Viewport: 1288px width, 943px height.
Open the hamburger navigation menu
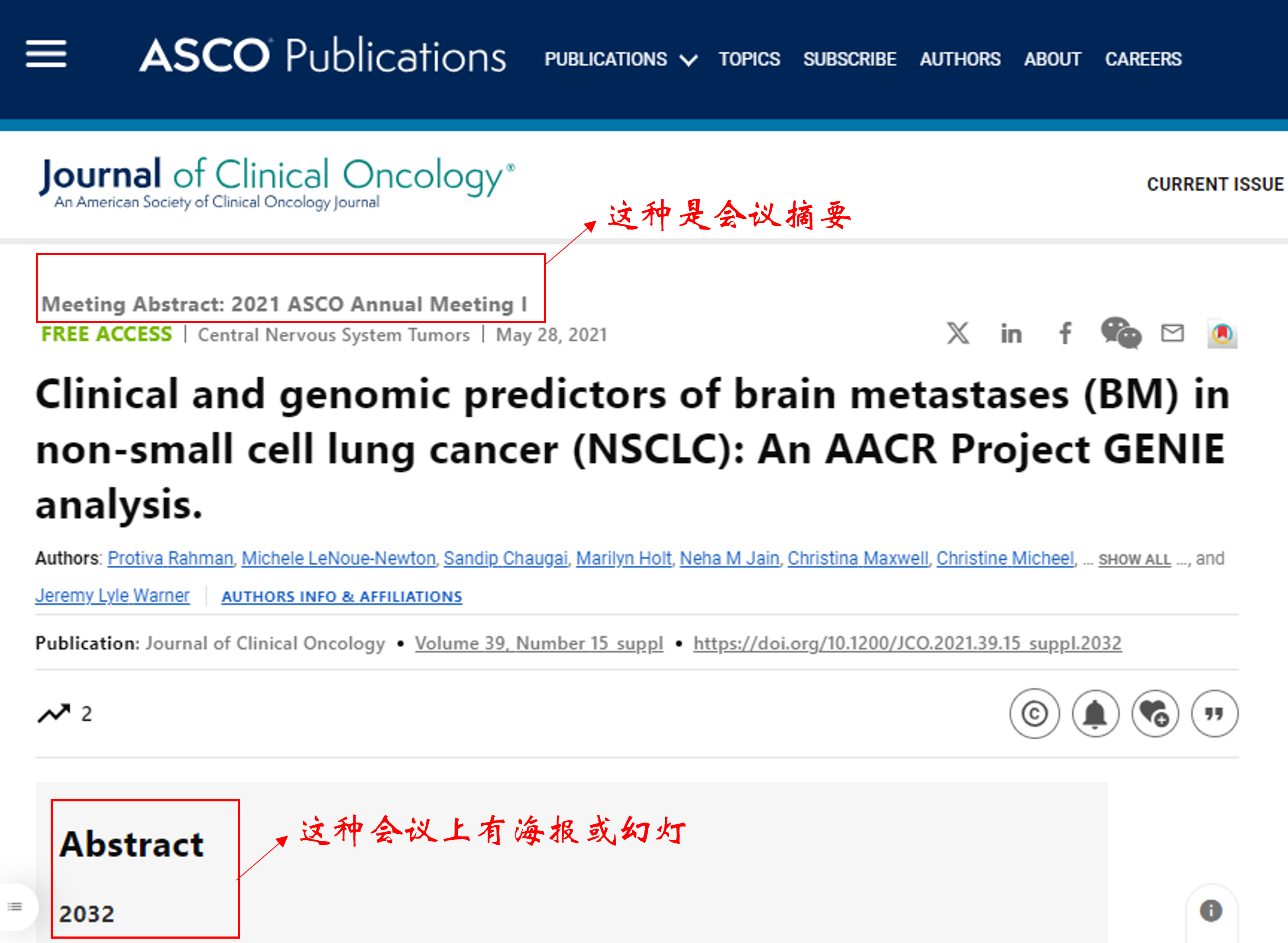click(46, 54)
